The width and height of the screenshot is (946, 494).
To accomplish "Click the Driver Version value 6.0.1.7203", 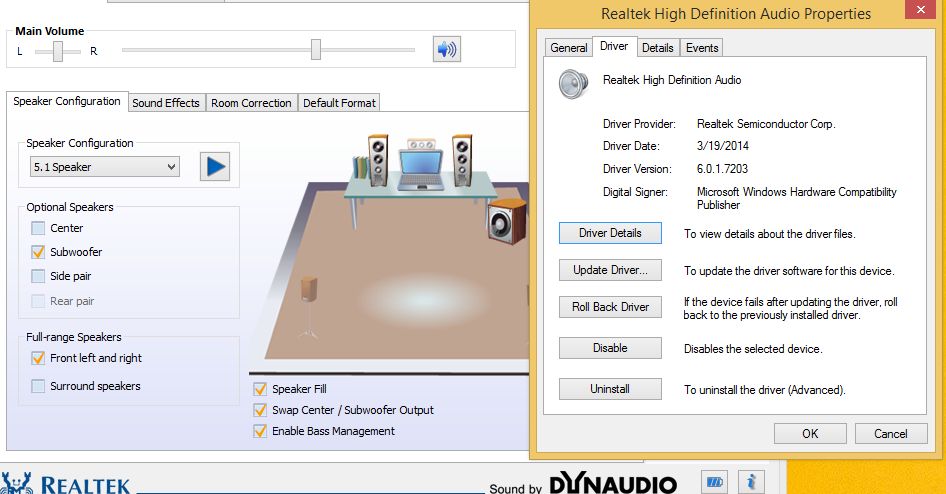I will (x=722, y=169).
